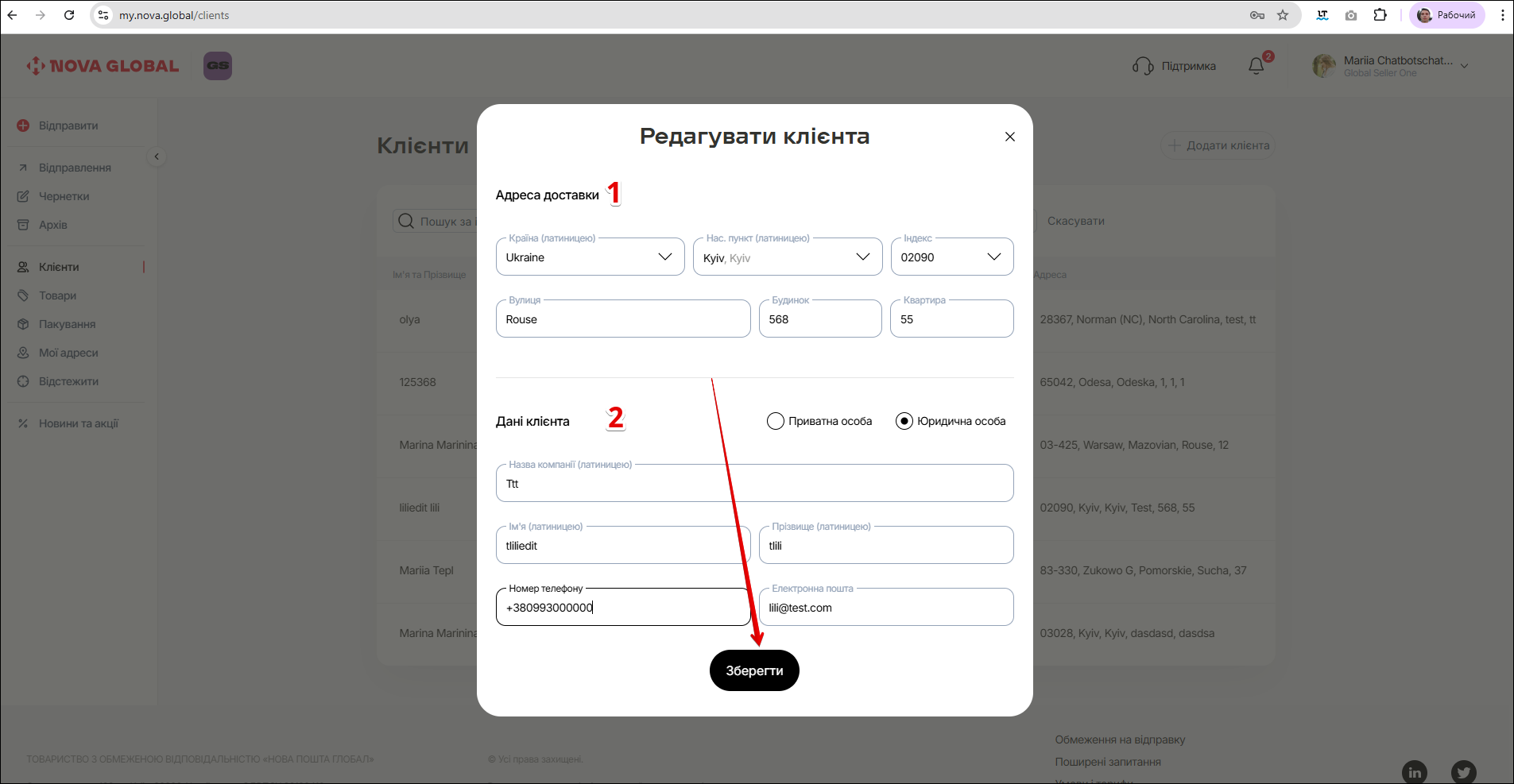
Task: Open the notifications bell
Action: [x=1257, y=66]
